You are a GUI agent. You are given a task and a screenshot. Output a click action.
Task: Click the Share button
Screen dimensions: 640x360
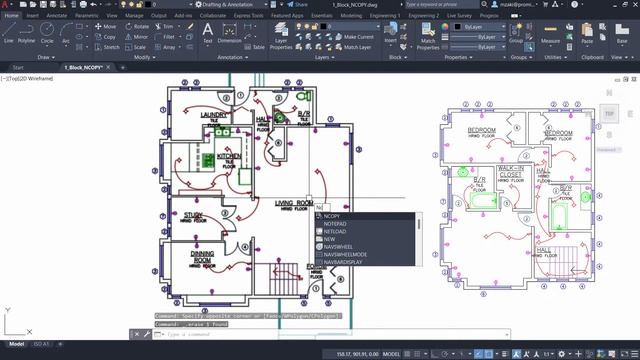[298, 4]
